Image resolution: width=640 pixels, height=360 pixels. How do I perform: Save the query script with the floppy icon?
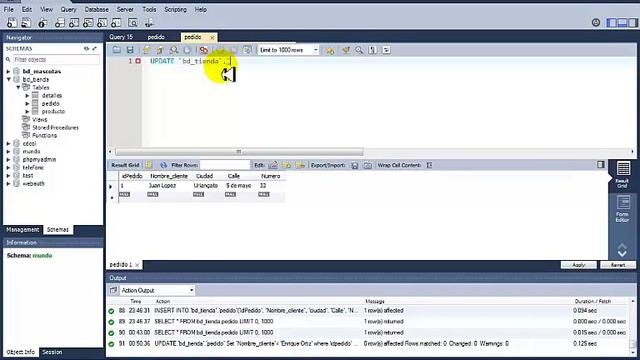[x=130, y=50]
